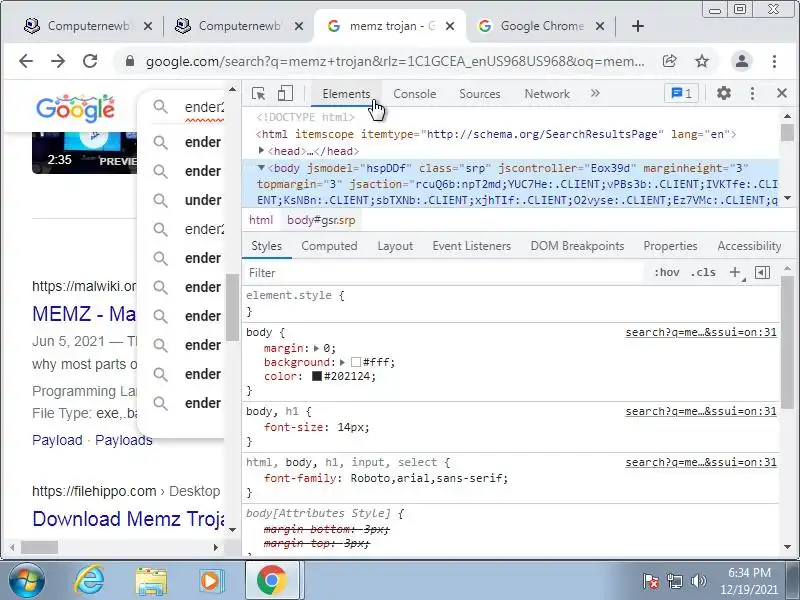The width and height of the screenshot is (800, 600).
Task: Toggle the .cls classes button
Action: [703, 272]
